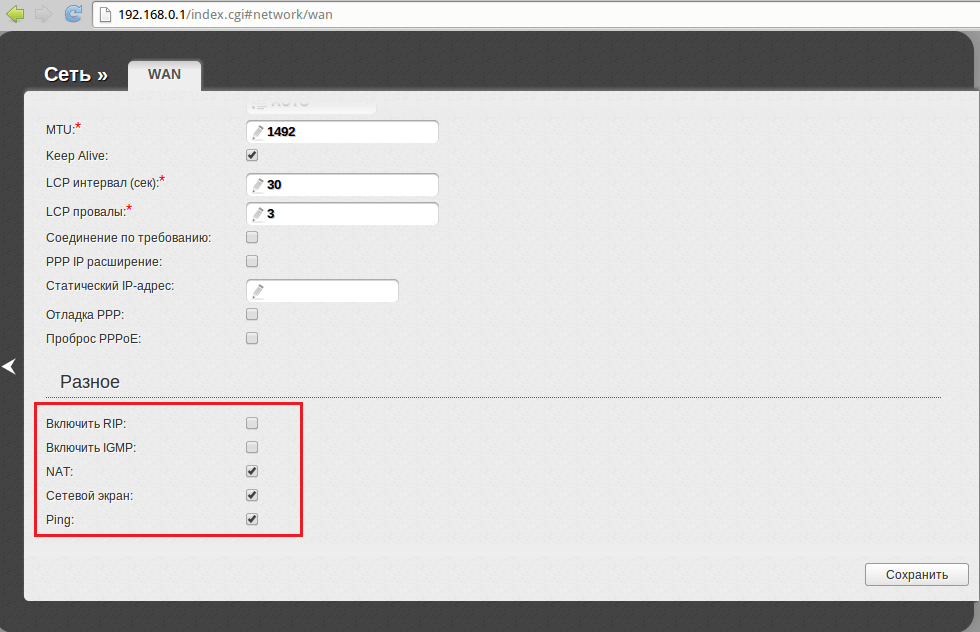The height and width of the screenshot is (632, 980).
Task: Go back using the browser back arrow
Action: tap(16, 14)
